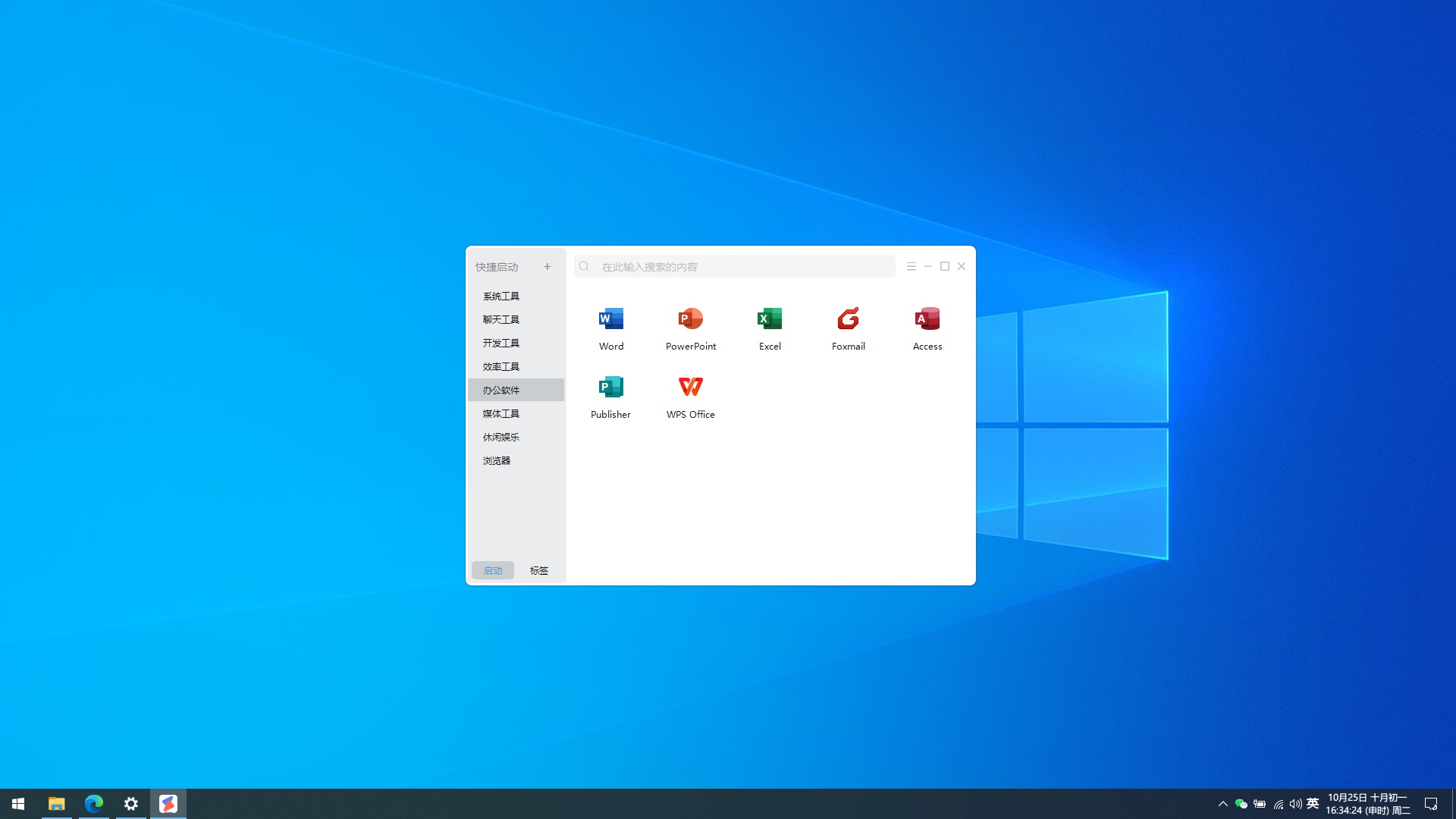Click the plus icon to add category

547,267
